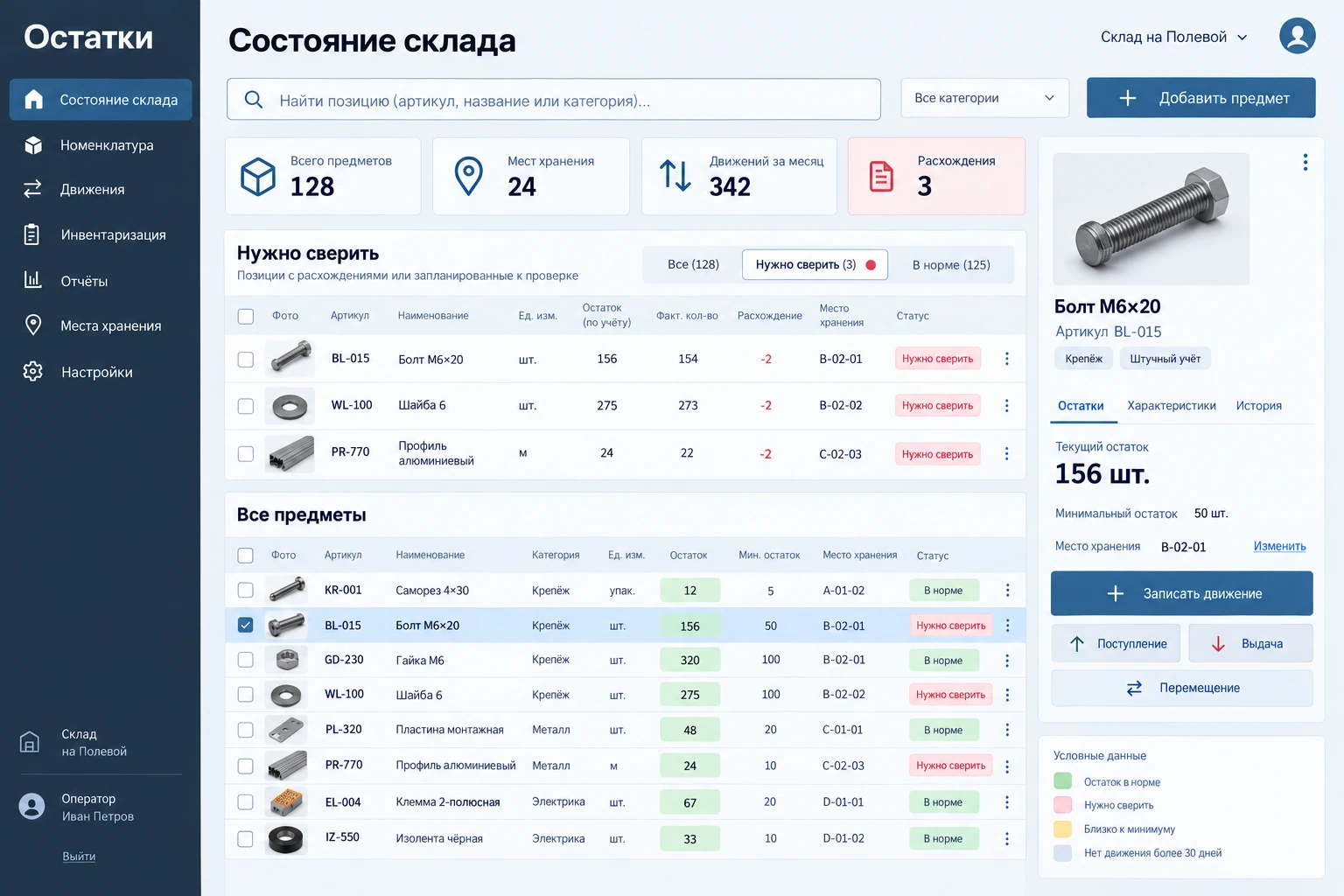
Task: Check the PL-320 Пластина монтажная row
Action: [246, 730]
